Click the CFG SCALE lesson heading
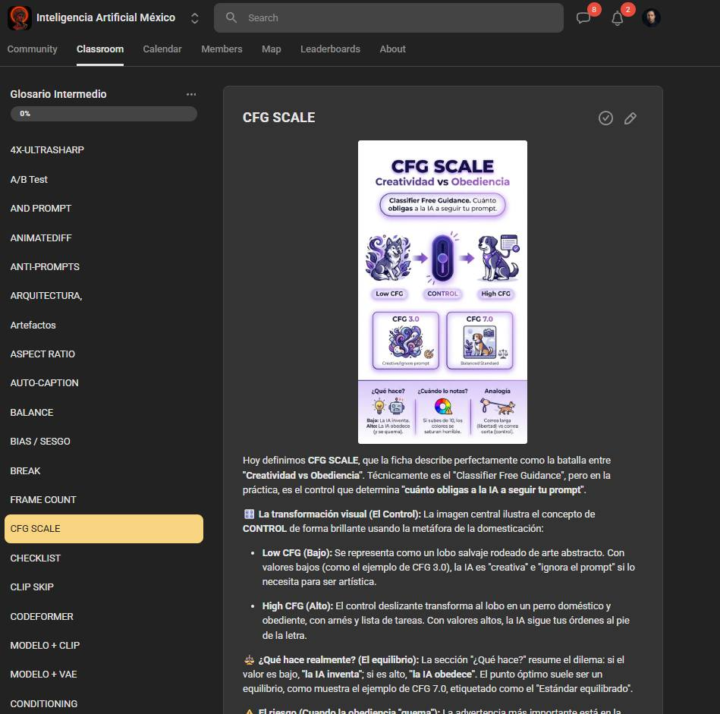Viewport: 720px width, 714px height. (279, 118)
